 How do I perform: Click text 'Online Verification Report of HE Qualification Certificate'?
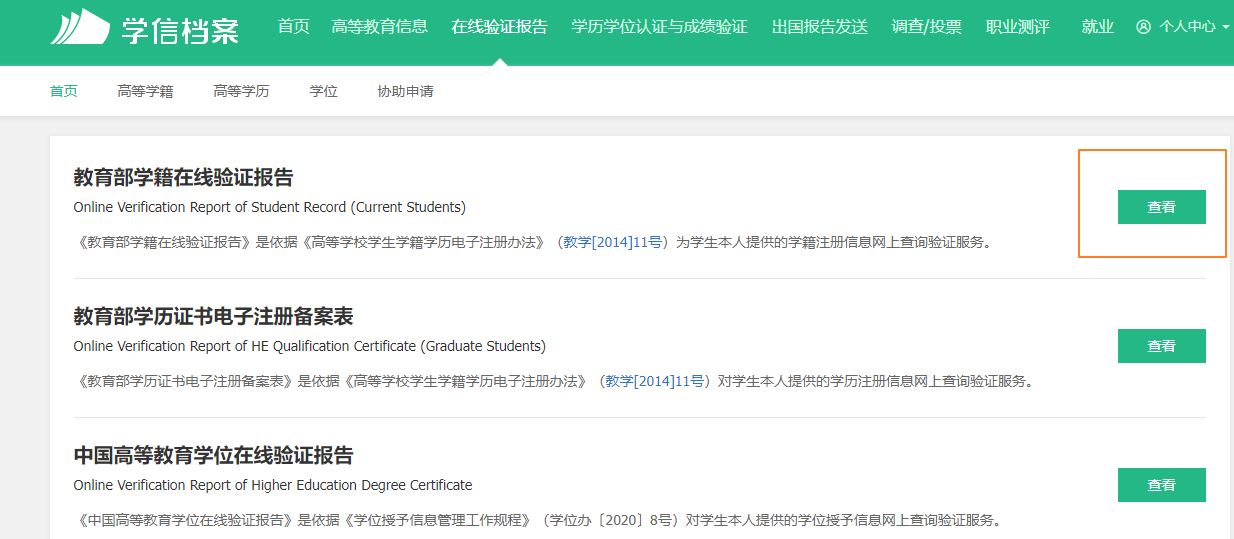245,346
